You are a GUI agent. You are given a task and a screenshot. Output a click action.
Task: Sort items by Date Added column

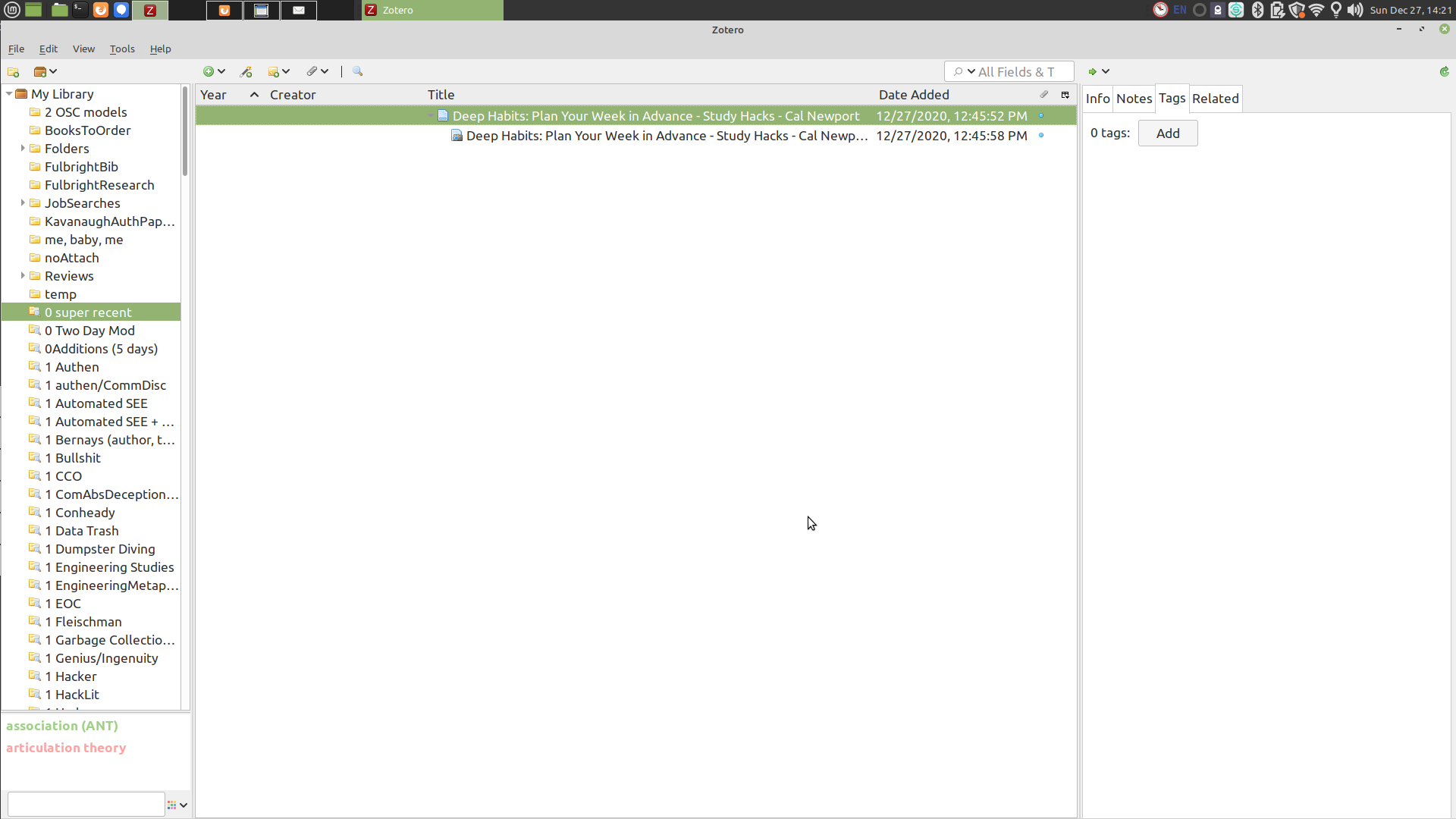coord(913,95)
